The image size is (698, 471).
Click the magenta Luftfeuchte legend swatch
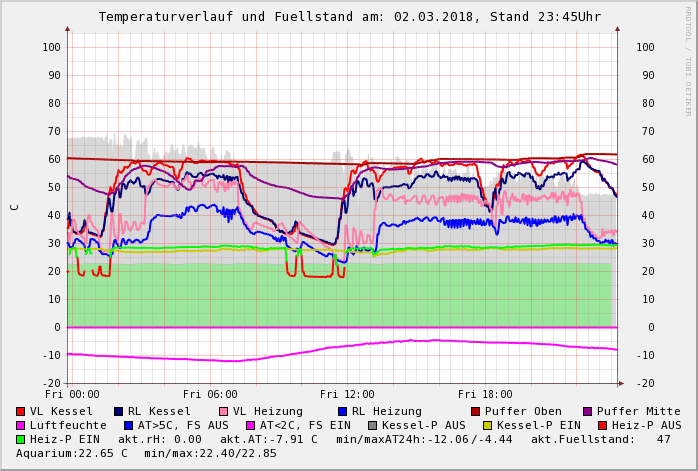pos(20,425)
